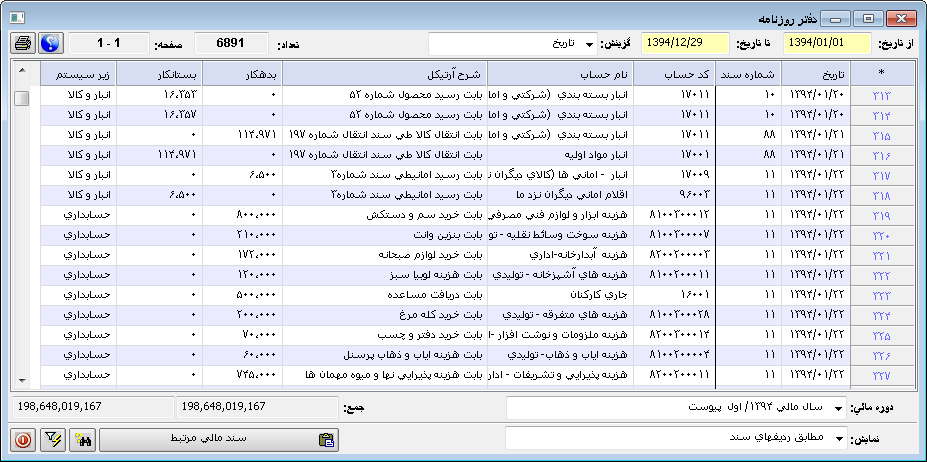The width and height of the screenshot is (927, 462).
Task: Click the red power exit icon
Action: (x=23, y=441)
